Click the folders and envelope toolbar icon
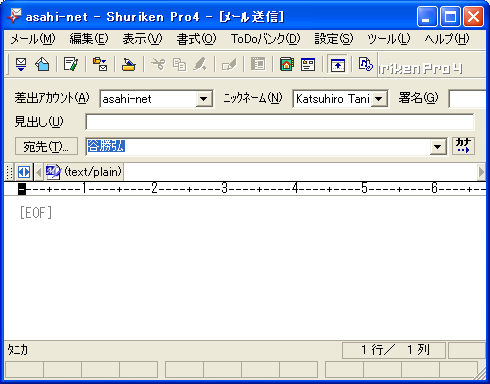This screenshot has width=490, height=384. point(100,64)
